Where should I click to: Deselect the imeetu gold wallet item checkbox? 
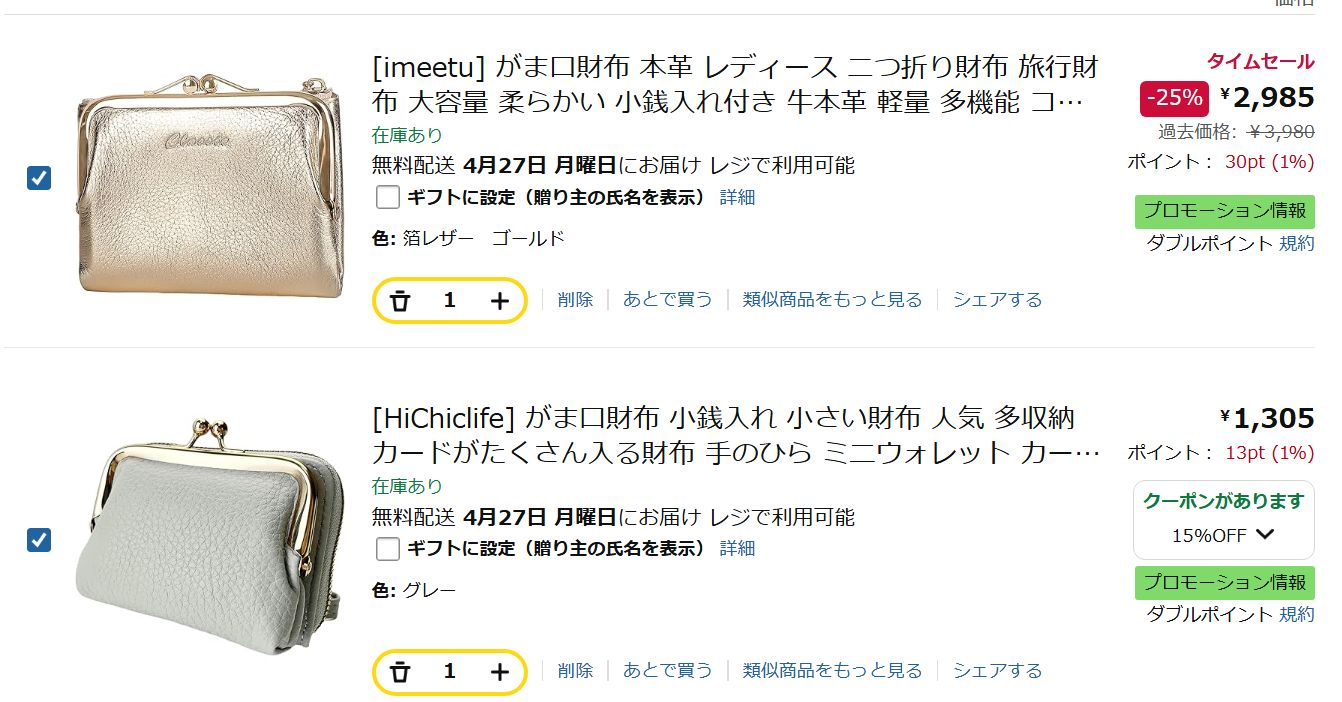38,178
